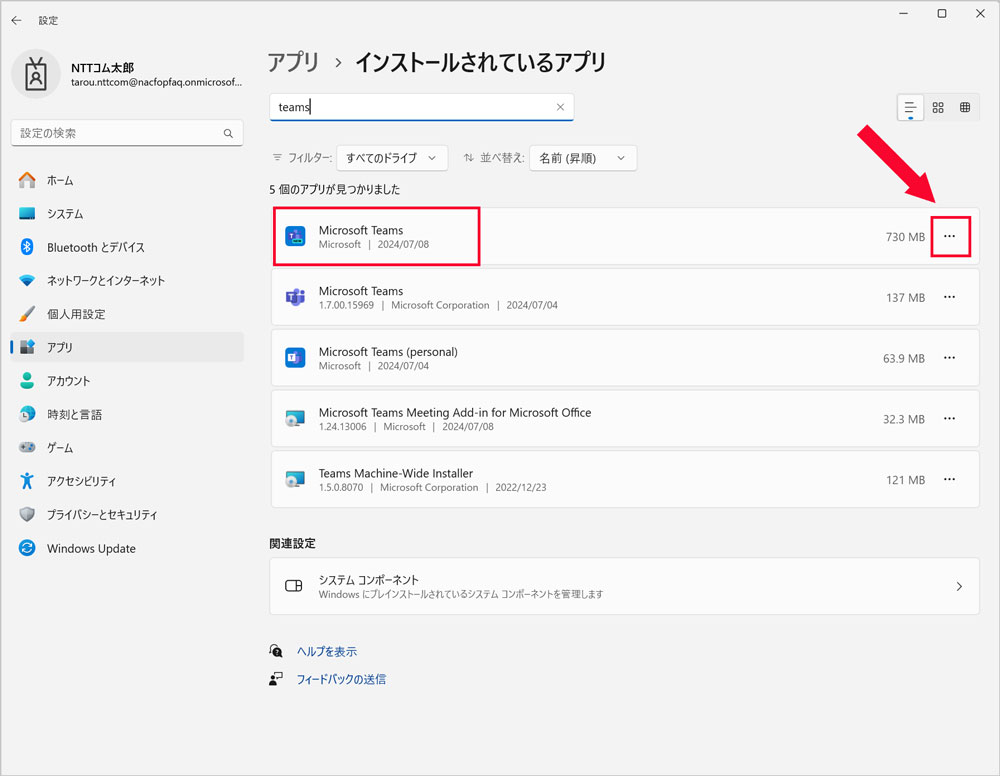This screenshot has width=1000, height=776.
Task: Switch to list view layout icon
Action: pos(910,108)
